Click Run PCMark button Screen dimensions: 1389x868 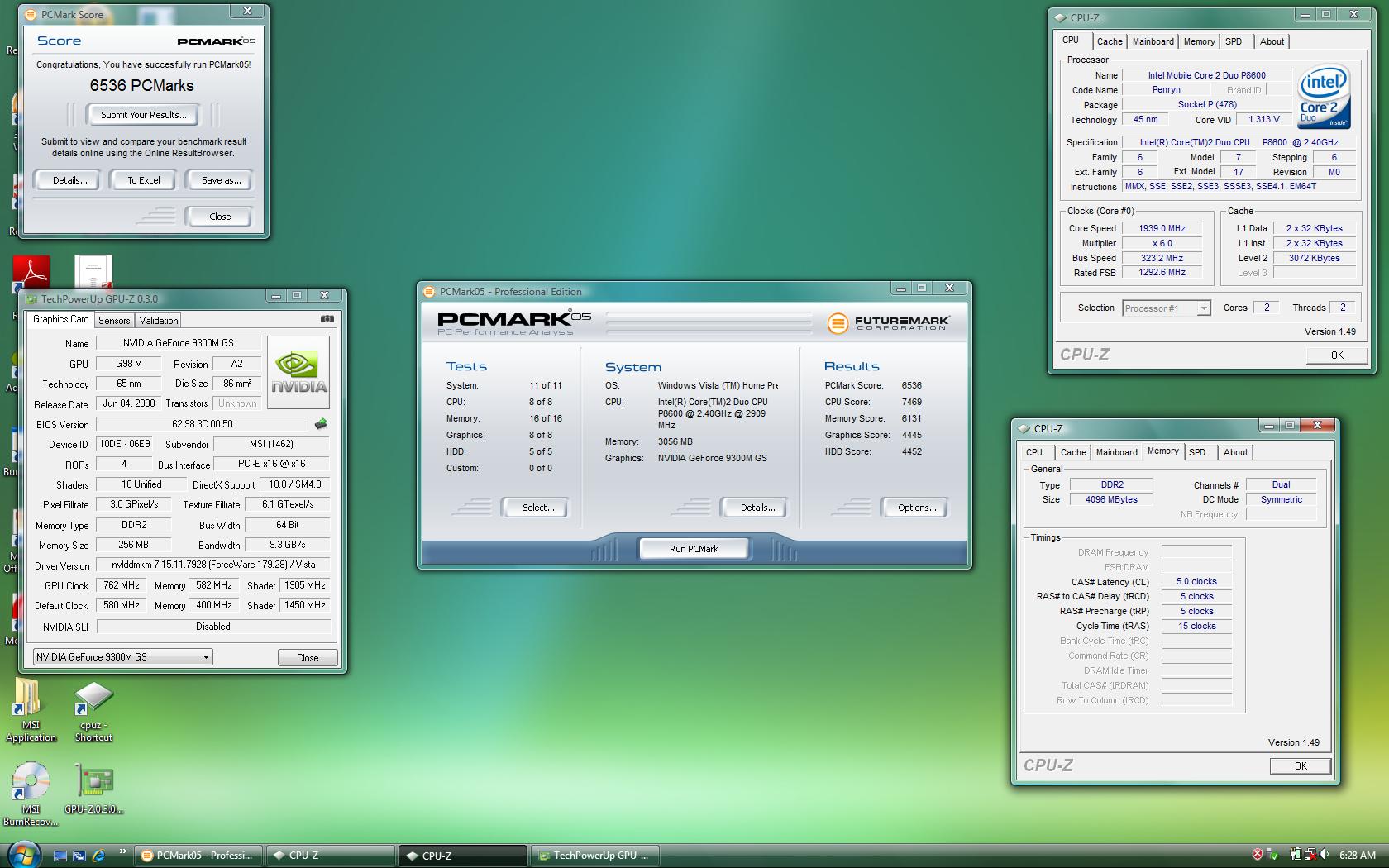click(x=694, y=549)
